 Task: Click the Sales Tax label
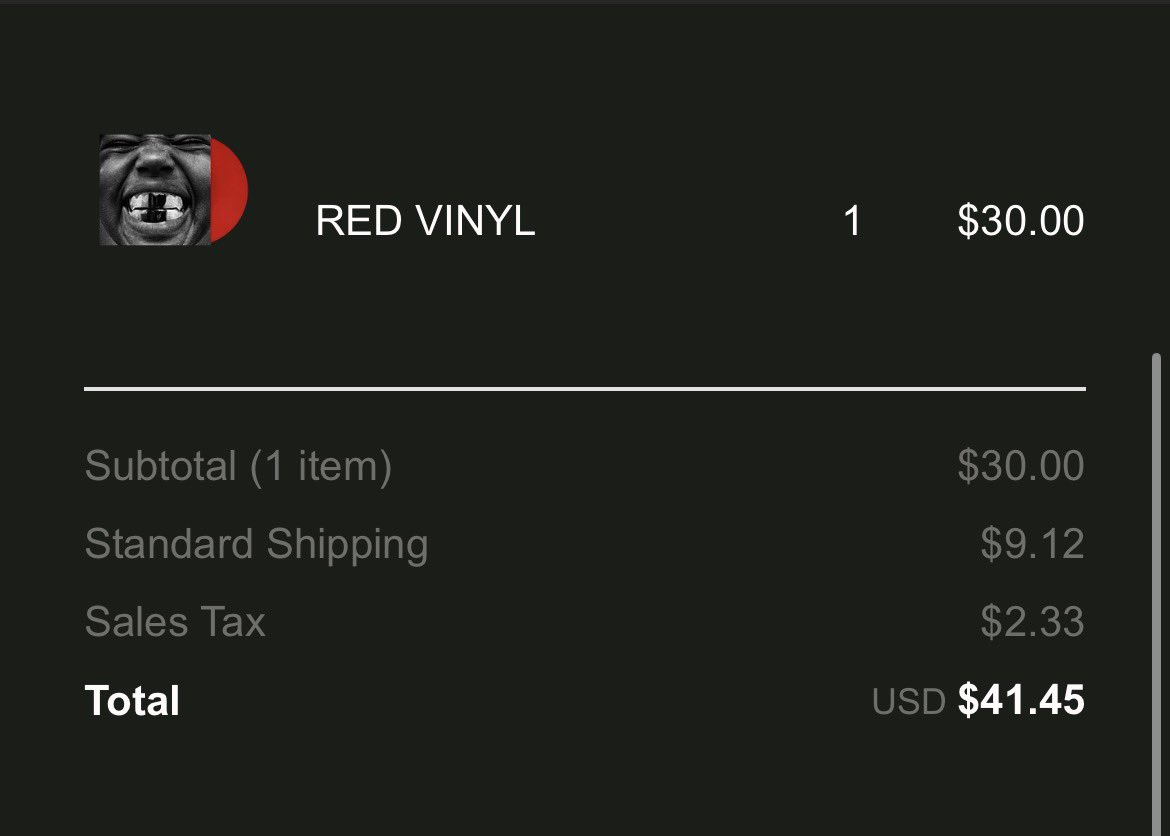coord(175,621)
